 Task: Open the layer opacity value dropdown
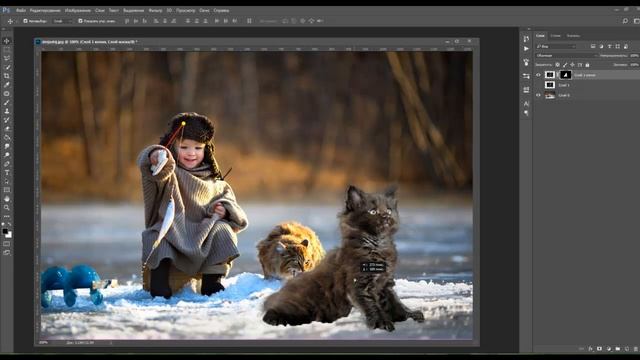pyautogui.click(x=634, y=56)
